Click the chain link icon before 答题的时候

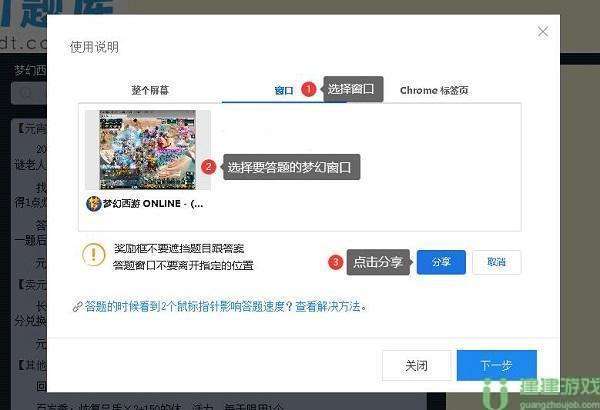[77, 308]
